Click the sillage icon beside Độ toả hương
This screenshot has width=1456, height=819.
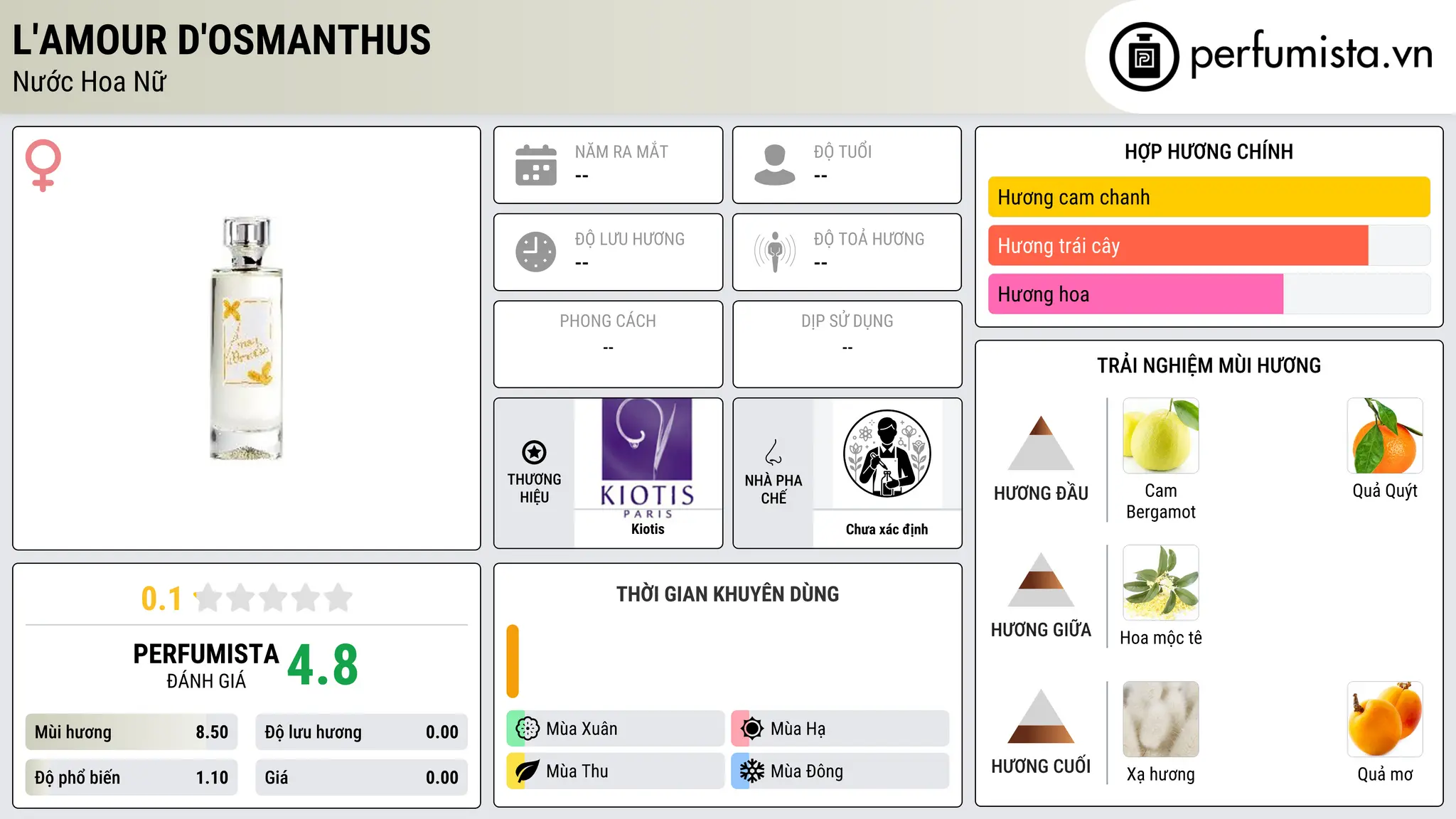click(775, 252)
